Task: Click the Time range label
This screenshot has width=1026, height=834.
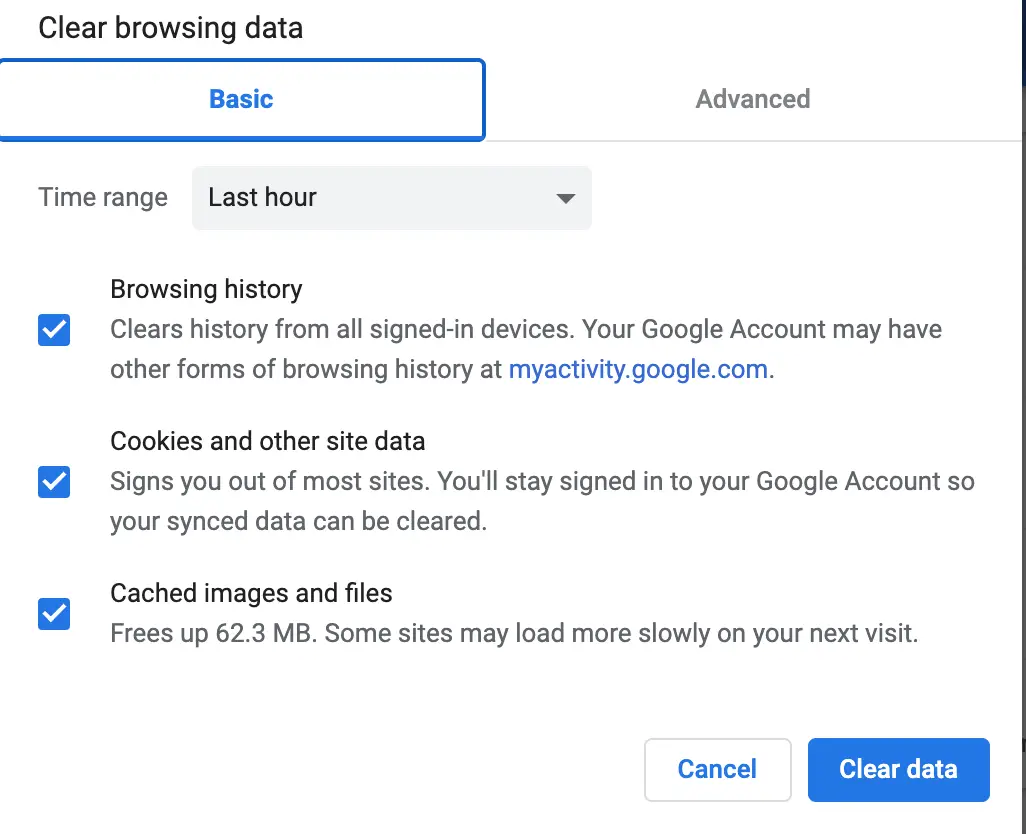Action: click(103, 198)
